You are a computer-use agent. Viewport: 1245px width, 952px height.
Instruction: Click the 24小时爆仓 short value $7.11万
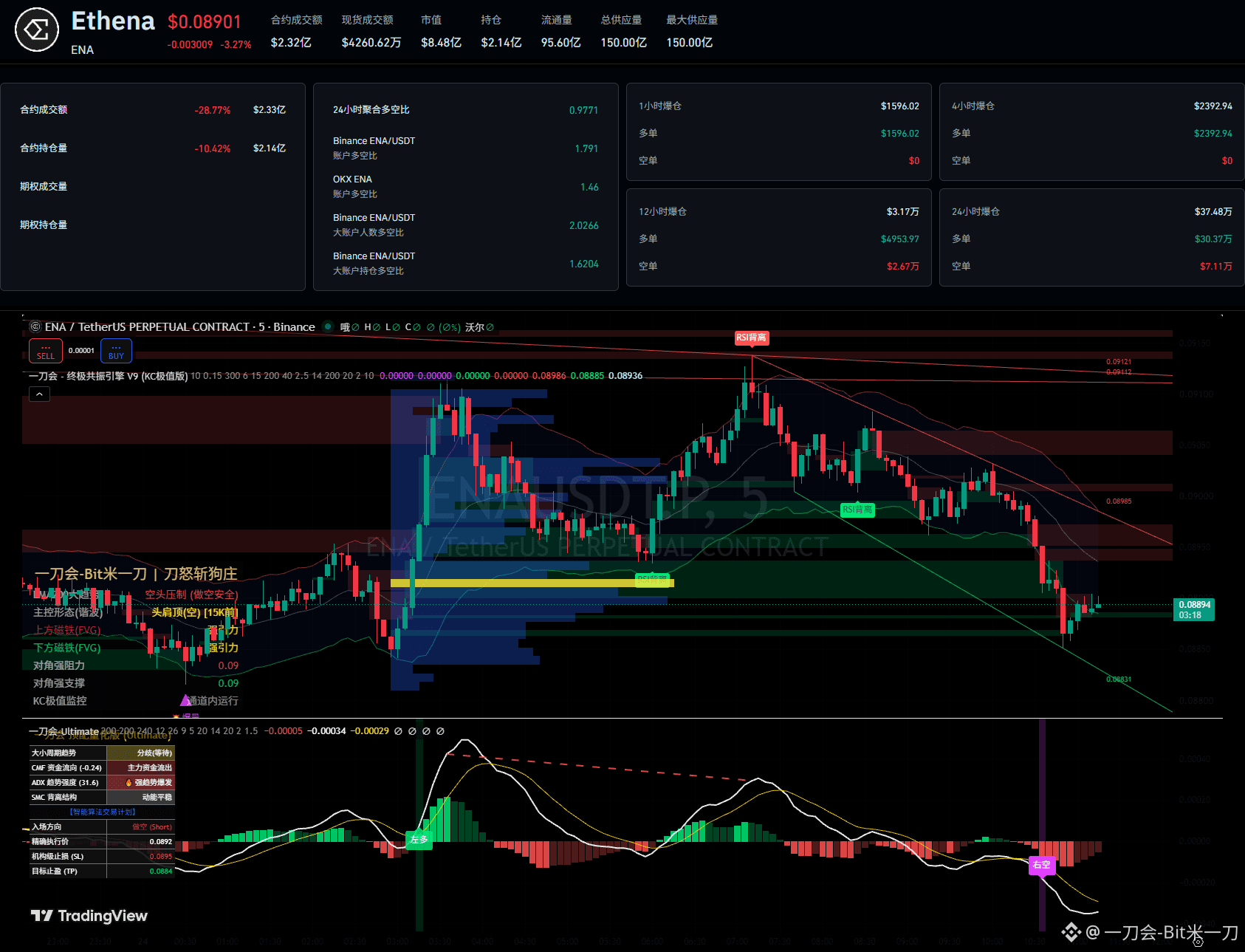pyautogui.click(x=1215, y=266)
